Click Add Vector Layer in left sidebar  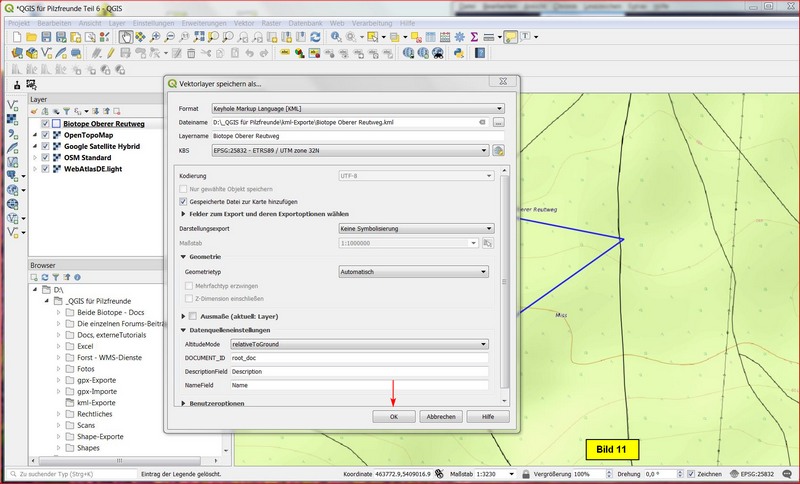[13, 106]
